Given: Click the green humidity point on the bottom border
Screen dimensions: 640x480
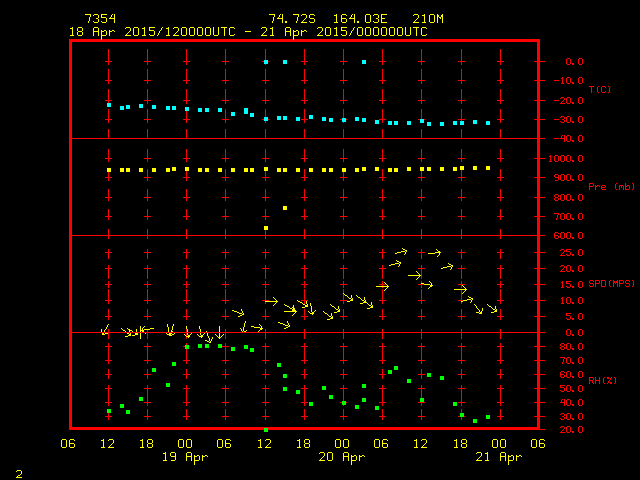Looking at the screenshot, I should pos(266,429).
